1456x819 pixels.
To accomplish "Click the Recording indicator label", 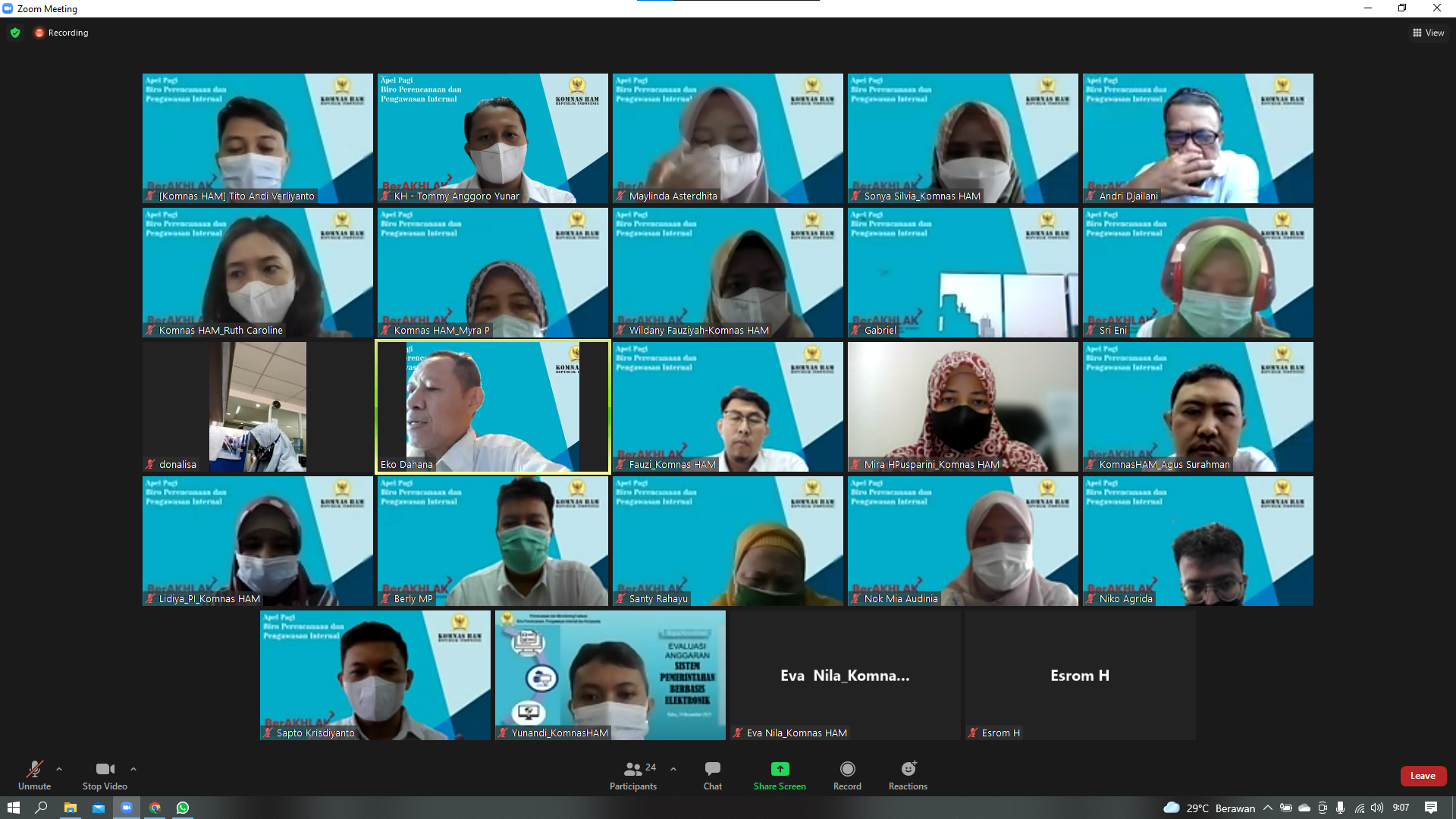I will 67,33.
